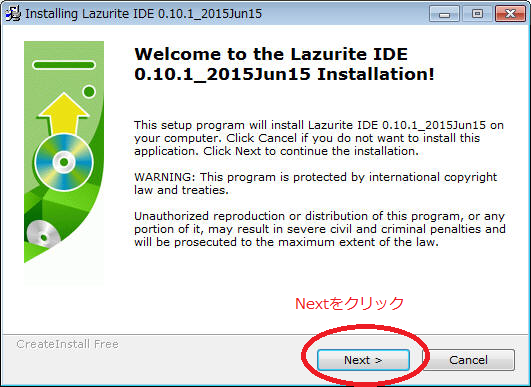Click the CreateInstall Free label
This screenshot has height=387, width=531.
click(x=67, y=344)
